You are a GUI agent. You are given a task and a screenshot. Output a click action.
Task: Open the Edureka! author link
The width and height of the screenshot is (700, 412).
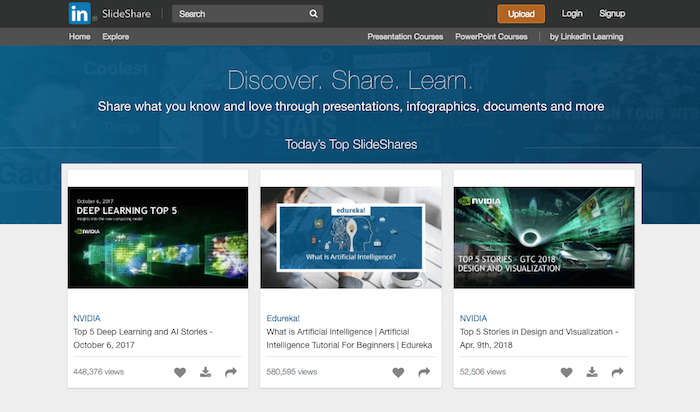pos(283,318)
